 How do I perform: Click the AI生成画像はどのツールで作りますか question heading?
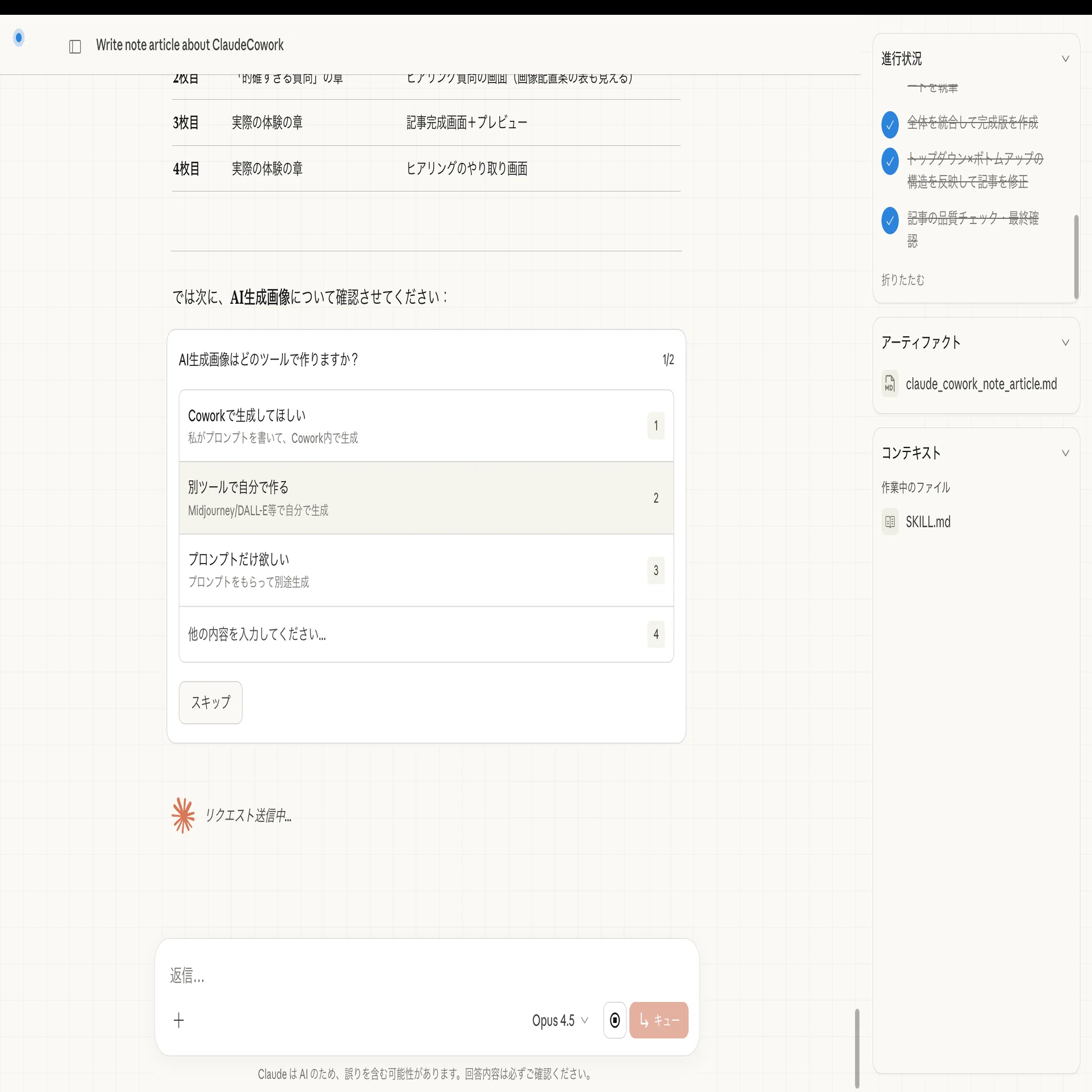click(x=268, y=360)
